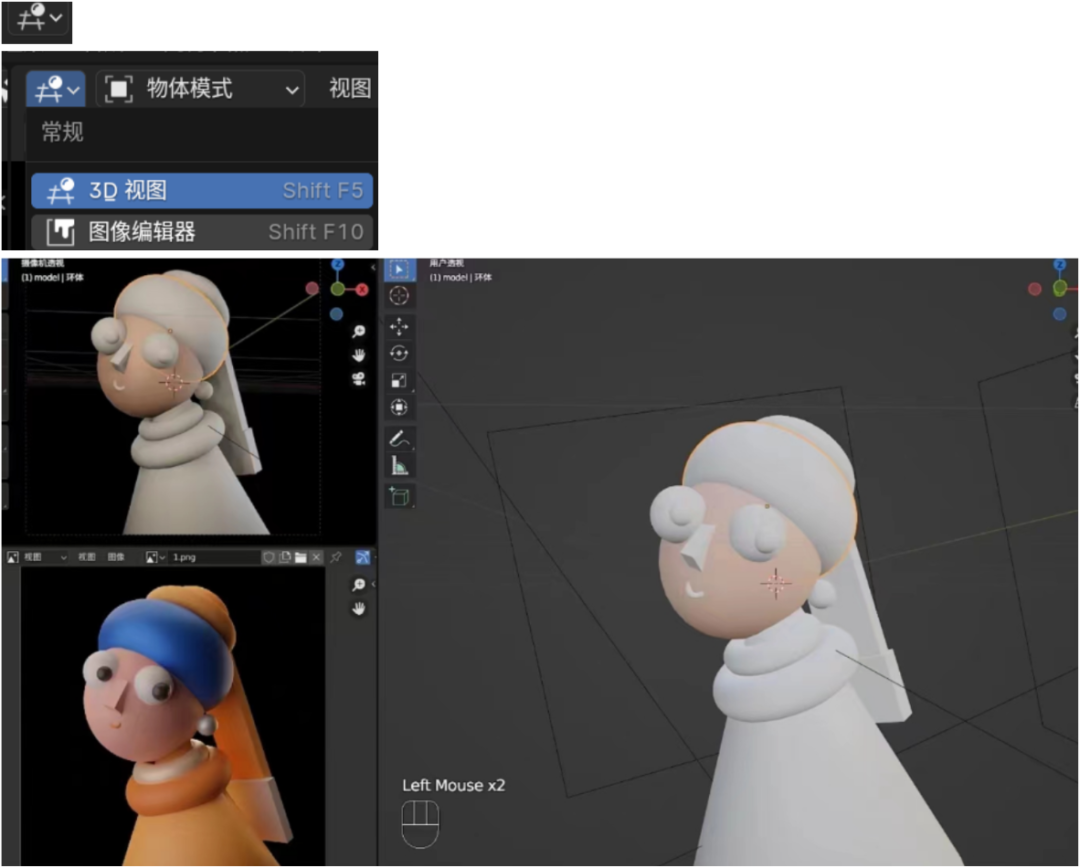This screenshot has height=868, width=1080.
Task: Click Z axis on user perspective gizmo
Action: pos(1060,265)
